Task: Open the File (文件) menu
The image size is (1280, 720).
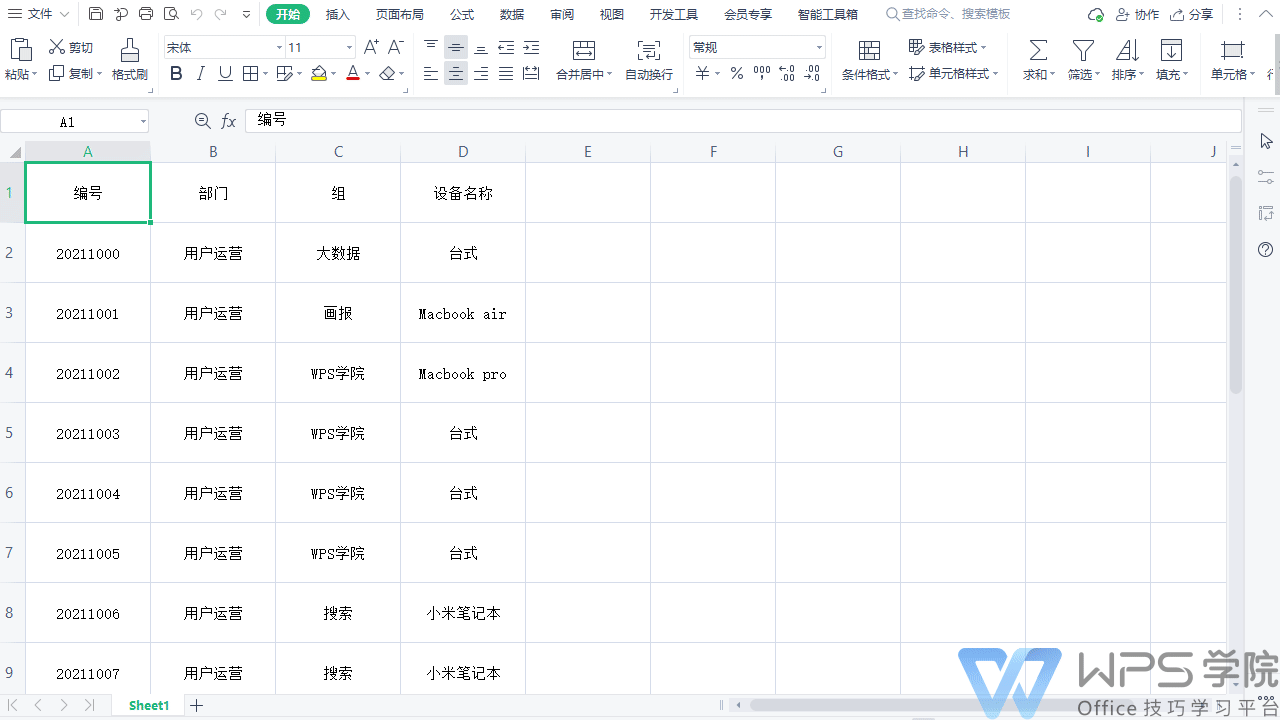Action: (x=38, y=14)
